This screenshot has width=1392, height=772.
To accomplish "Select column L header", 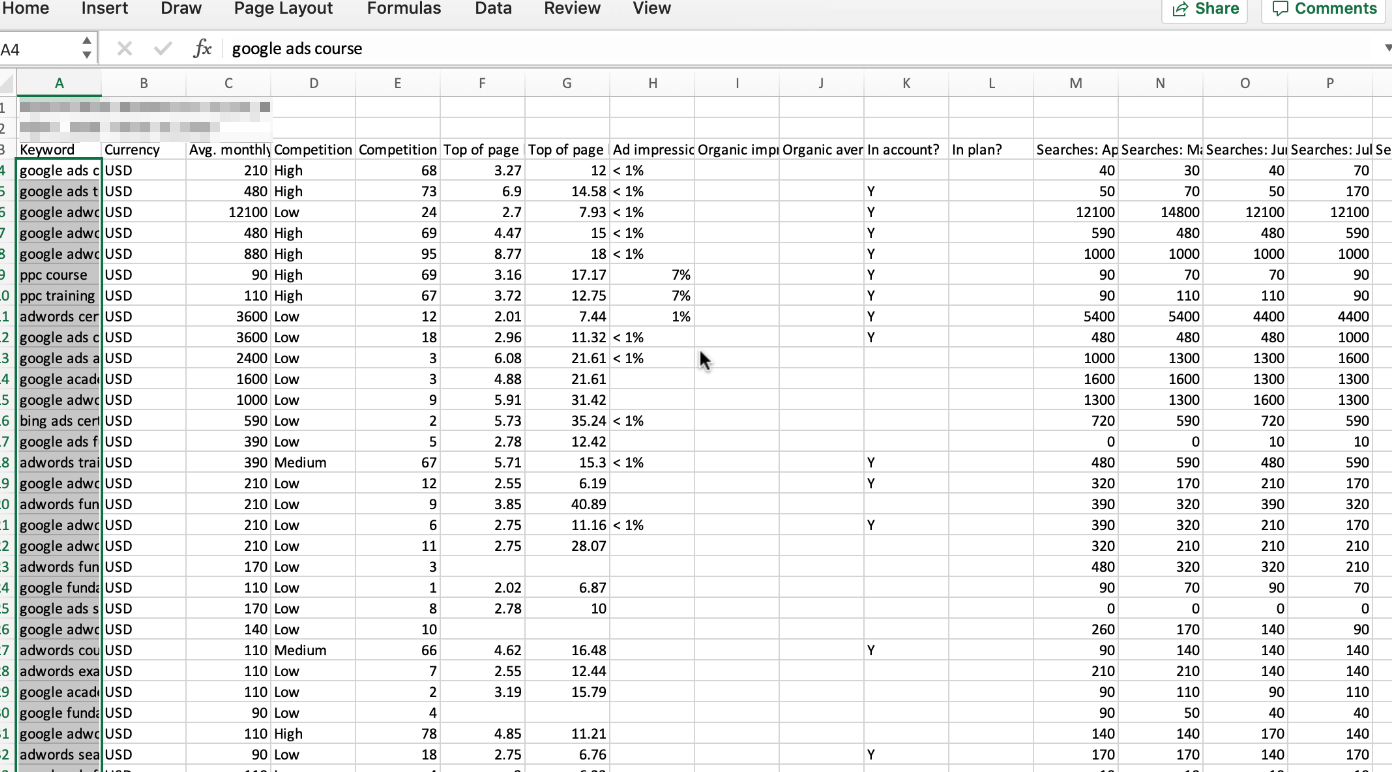I will [991, 83].
